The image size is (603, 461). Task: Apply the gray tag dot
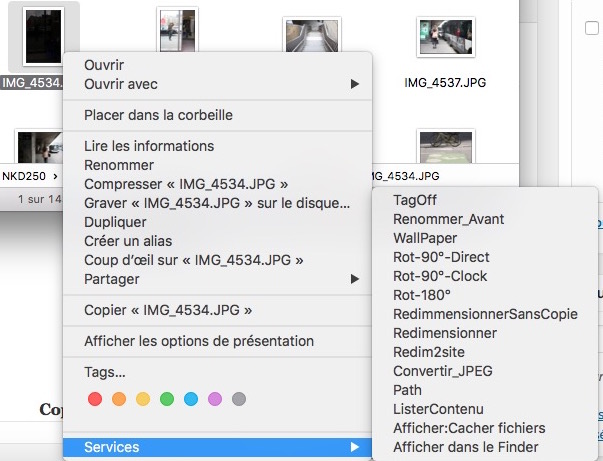tap(239, 400)
